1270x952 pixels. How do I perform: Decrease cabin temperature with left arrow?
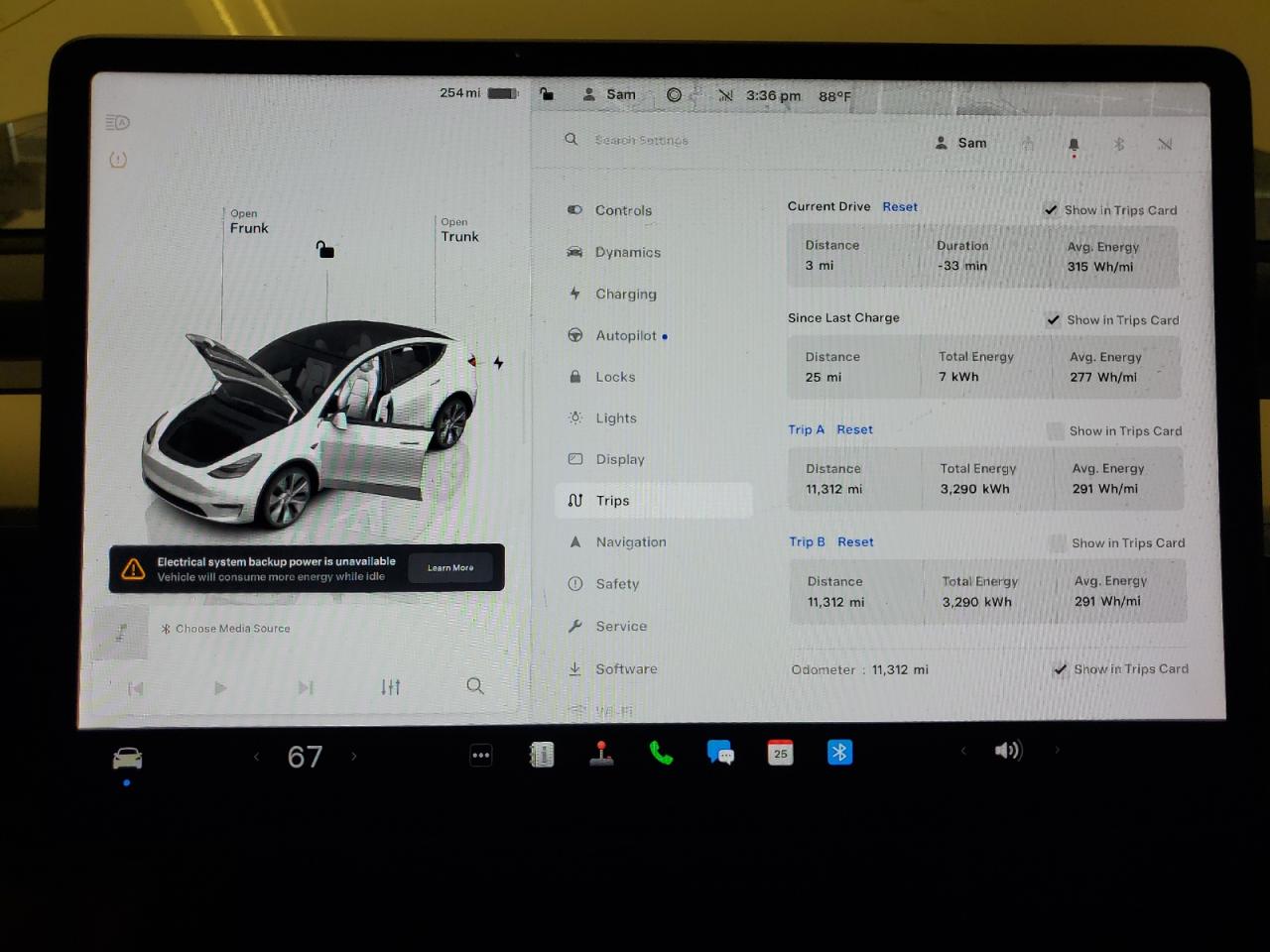(256, 757)
